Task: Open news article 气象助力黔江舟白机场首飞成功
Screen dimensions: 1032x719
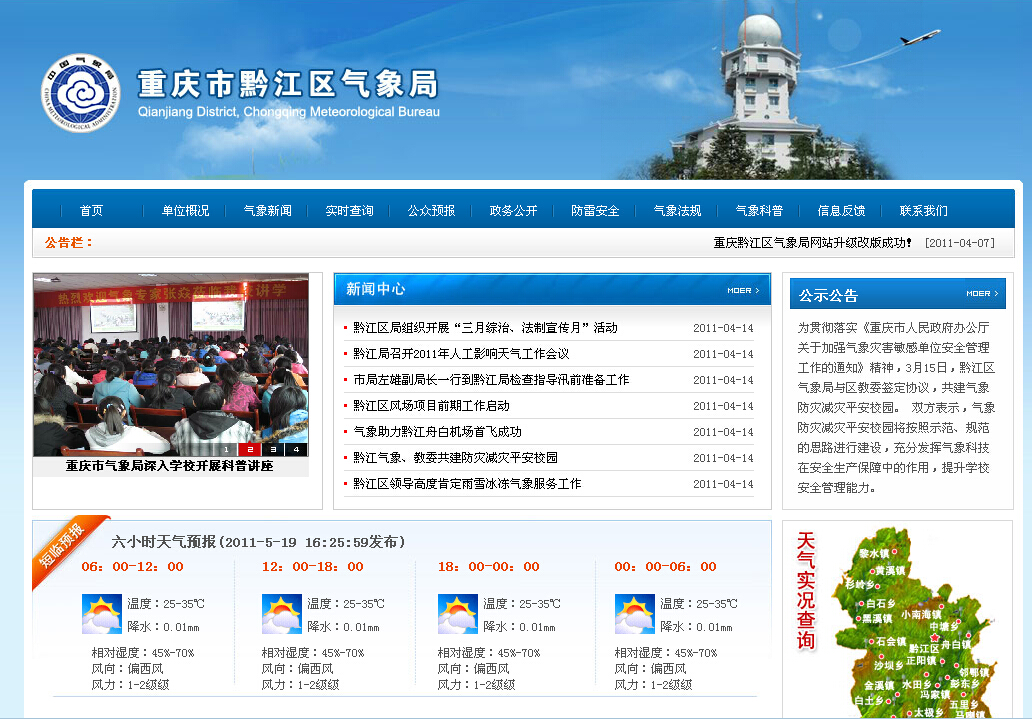Action: [437, 432]
